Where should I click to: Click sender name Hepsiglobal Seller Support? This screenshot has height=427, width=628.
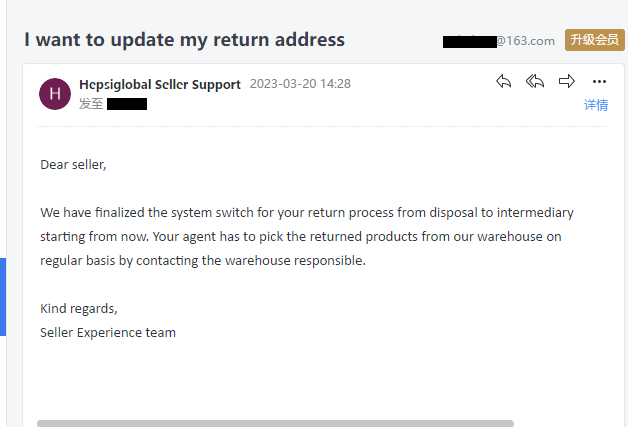point(160,85)
